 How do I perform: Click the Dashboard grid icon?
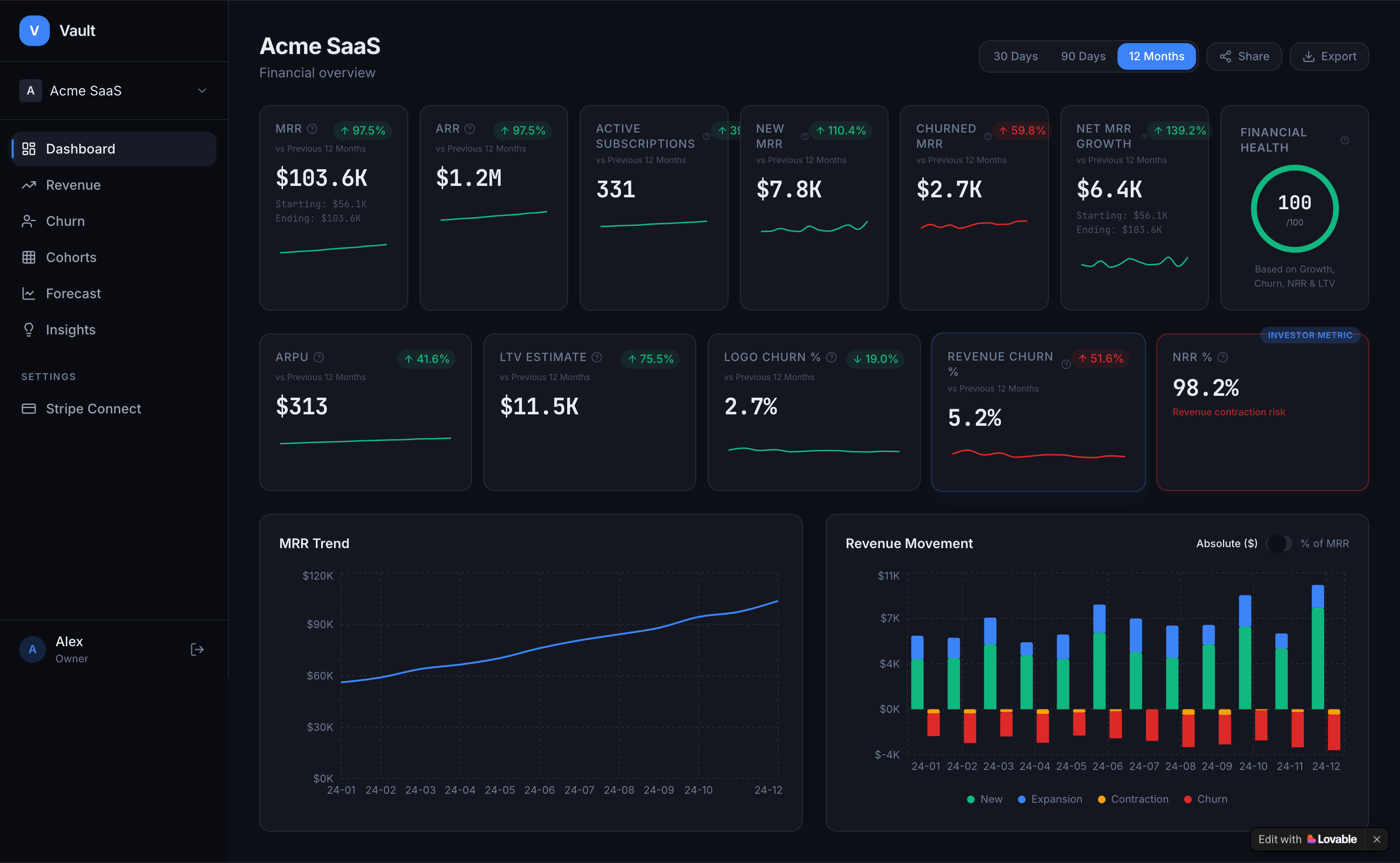pyautogui.click(x=29, y=149)
